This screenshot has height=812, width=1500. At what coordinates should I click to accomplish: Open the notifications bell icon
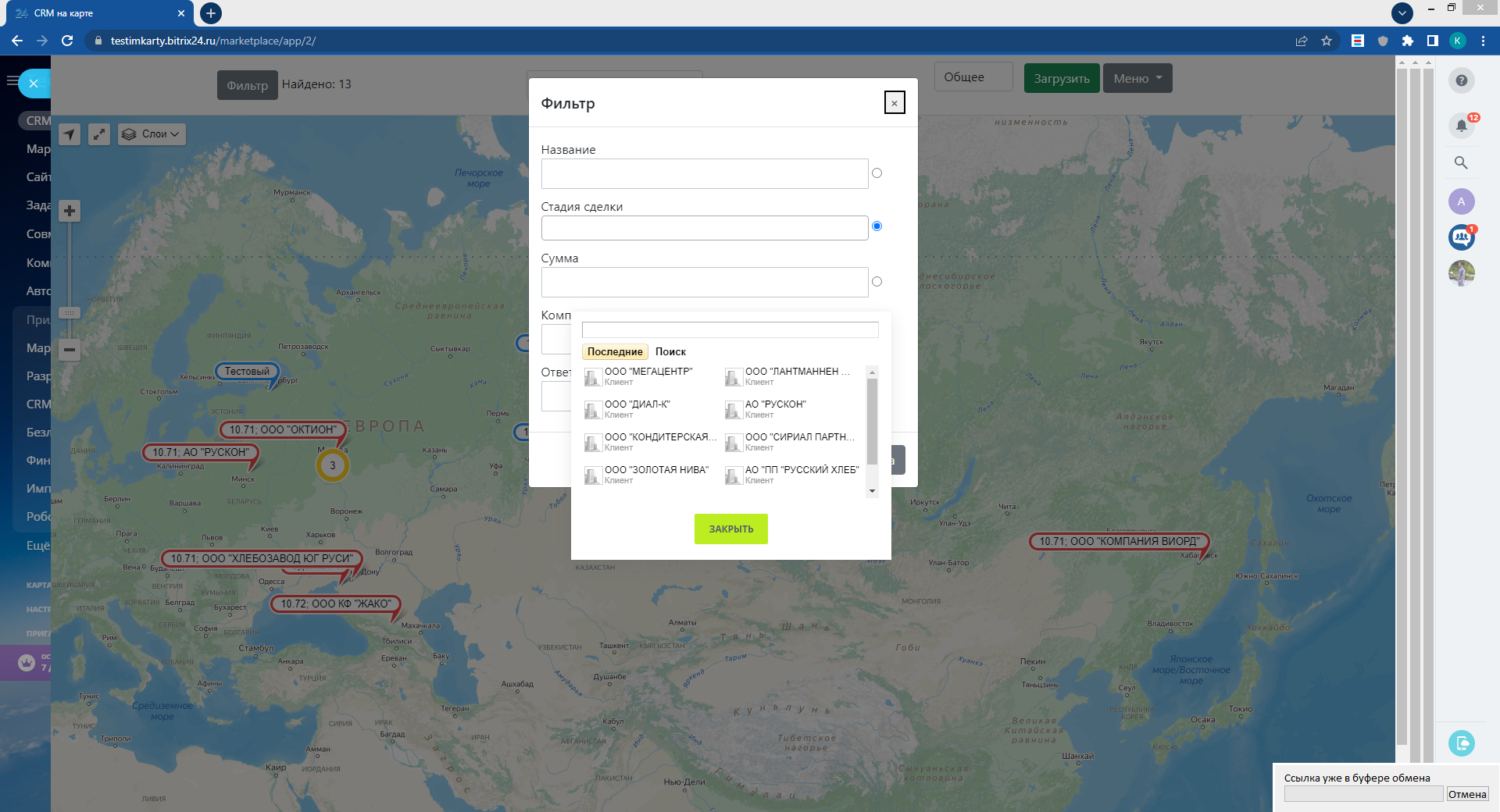(x=1461, y=126)
